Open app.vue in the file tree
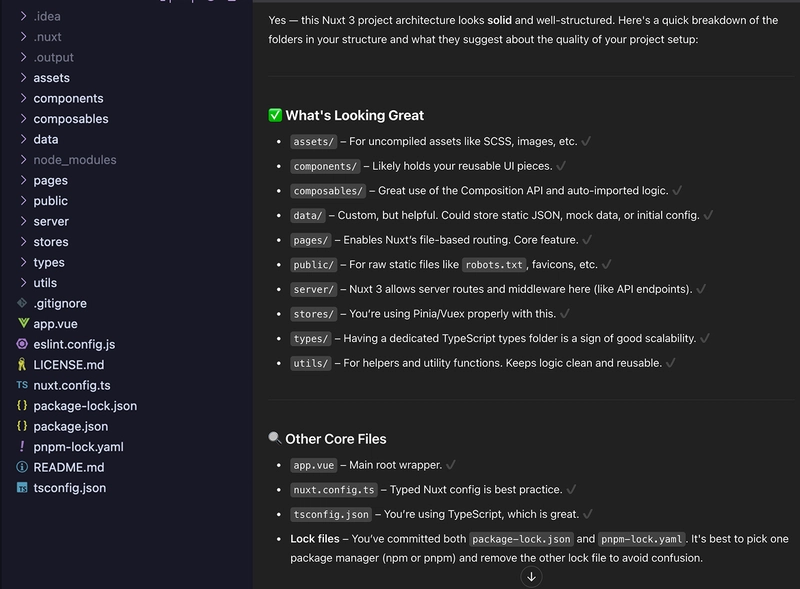 coord(56,324)
